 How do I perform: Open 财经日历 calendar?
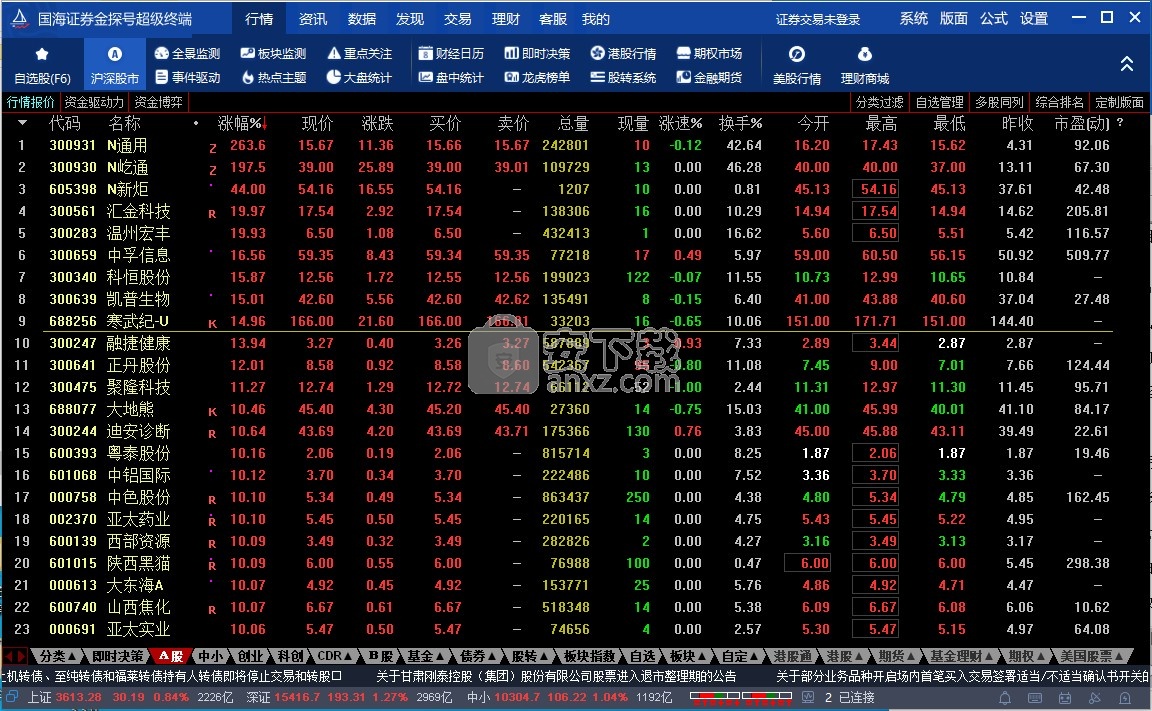(x=451, y=54)
